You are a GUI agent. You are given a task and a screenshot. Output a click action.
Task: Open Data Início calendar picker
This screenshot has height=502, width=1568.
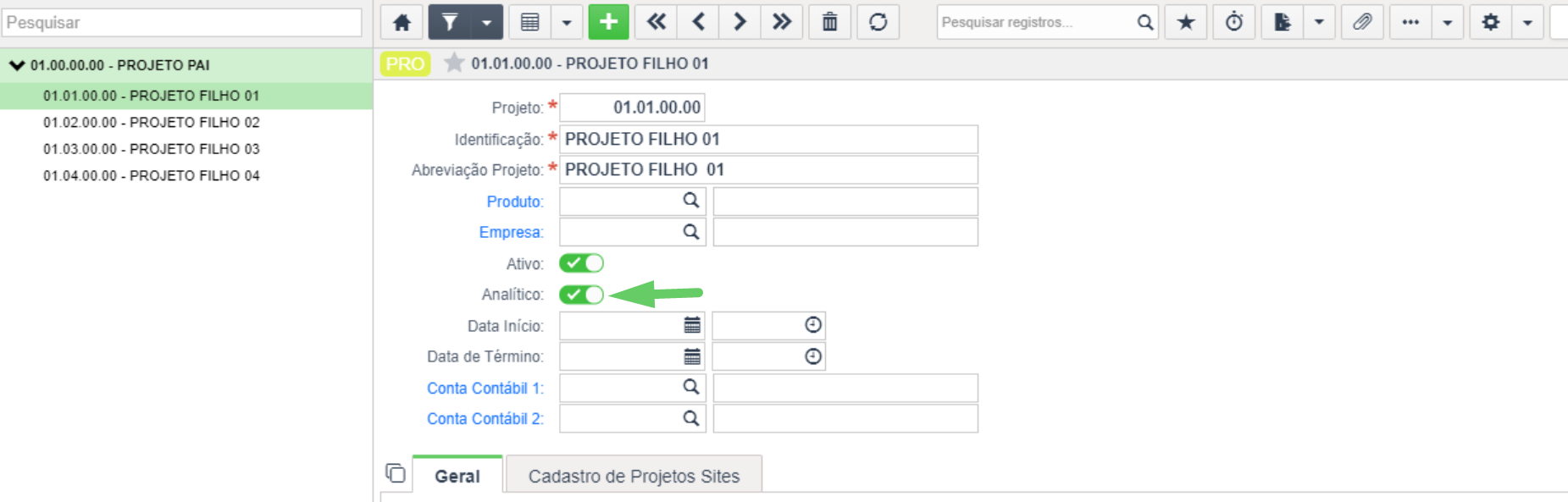click(692, 325)
